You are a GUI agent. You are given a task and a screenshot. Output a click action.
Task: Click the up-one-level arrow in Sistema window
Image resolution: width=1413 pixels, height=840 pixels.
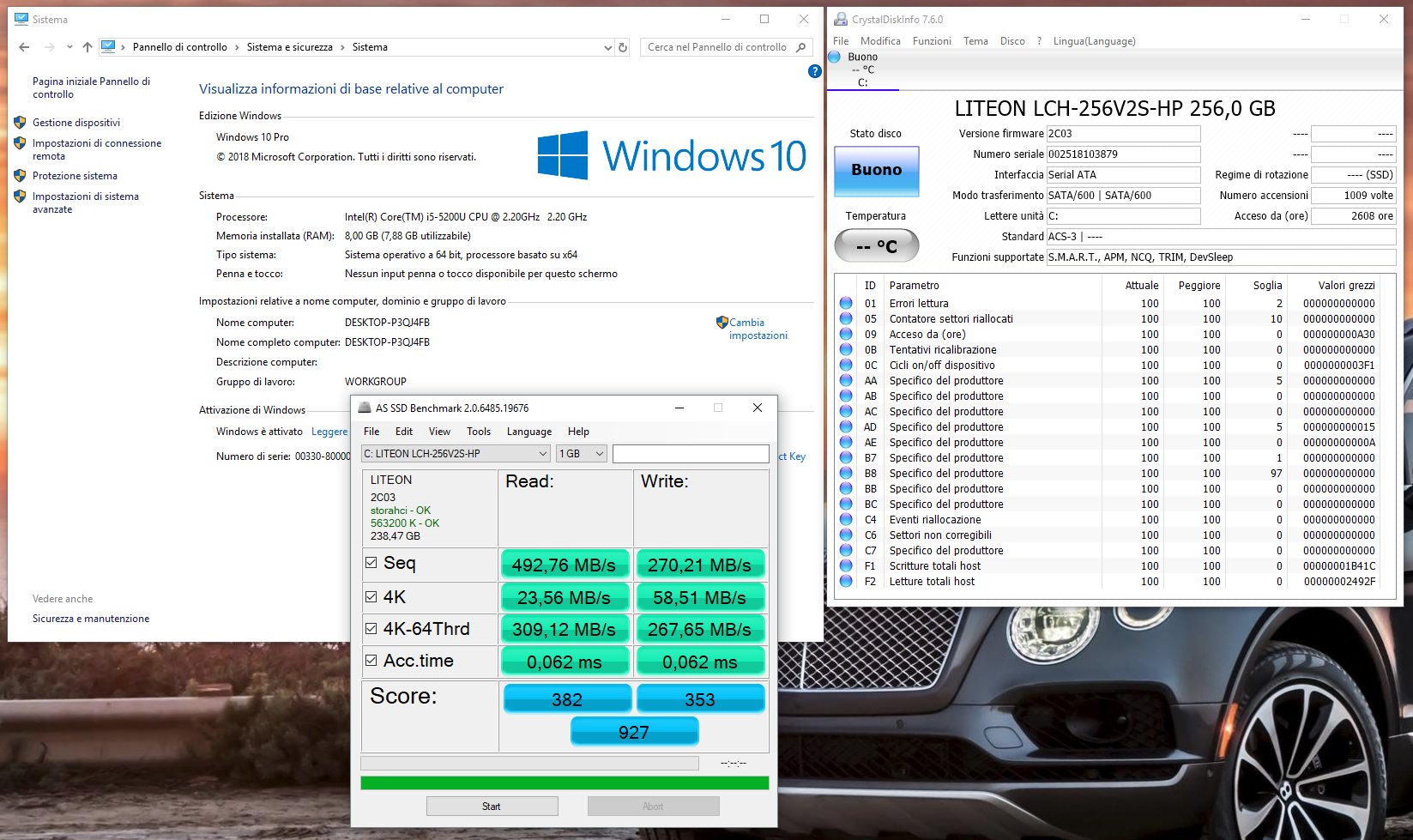[88, 47]
